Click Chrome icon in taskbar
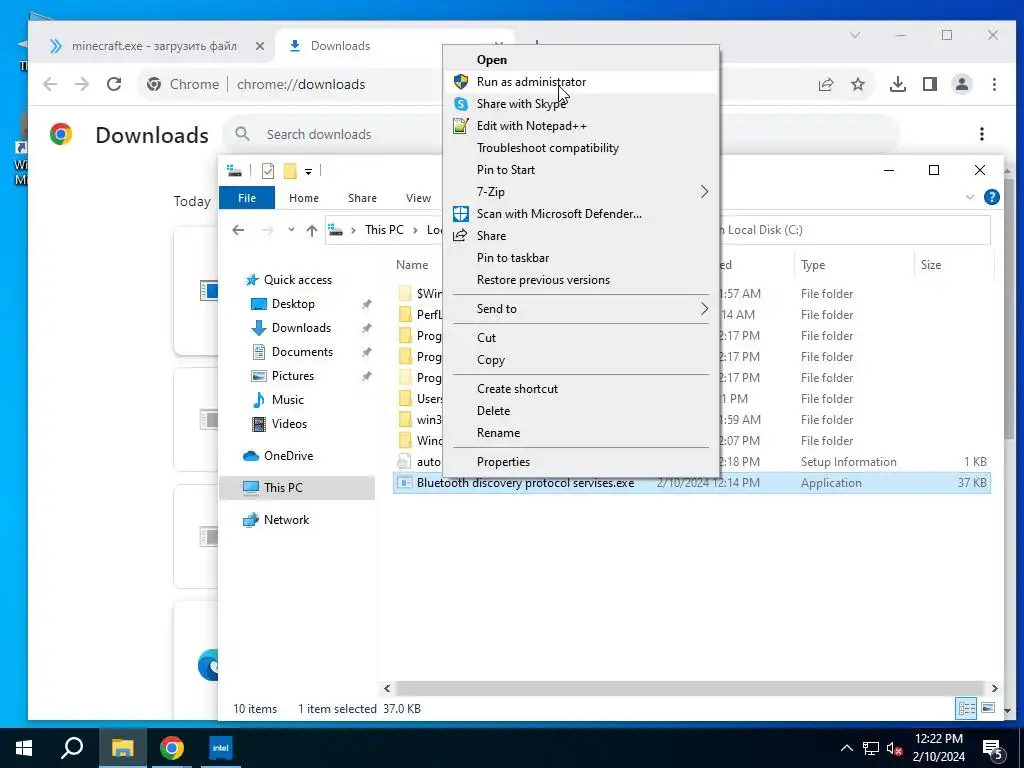The image size is (1024, 768). pyautogui.click(x=172, y=748)
